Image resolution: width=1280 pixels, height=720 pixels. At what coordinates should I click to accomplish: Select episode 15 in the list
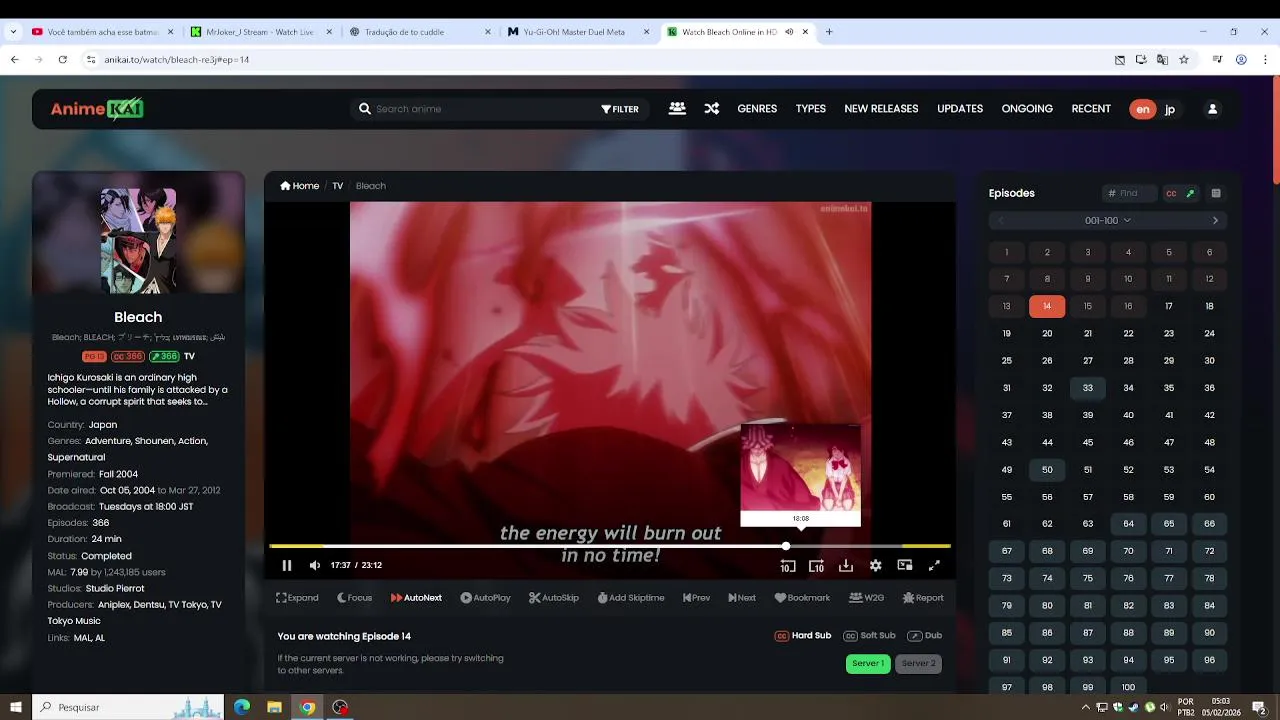pos(1088,307)
